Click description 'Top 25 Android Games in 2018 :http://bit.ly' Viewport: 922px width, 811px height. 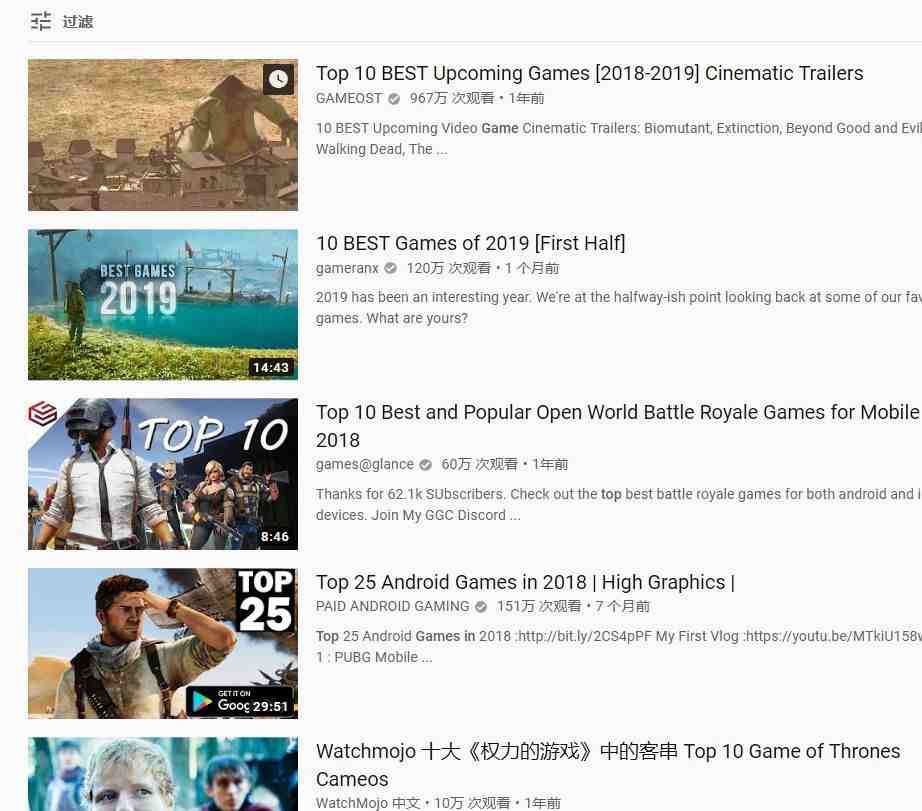tap(619, 646)
